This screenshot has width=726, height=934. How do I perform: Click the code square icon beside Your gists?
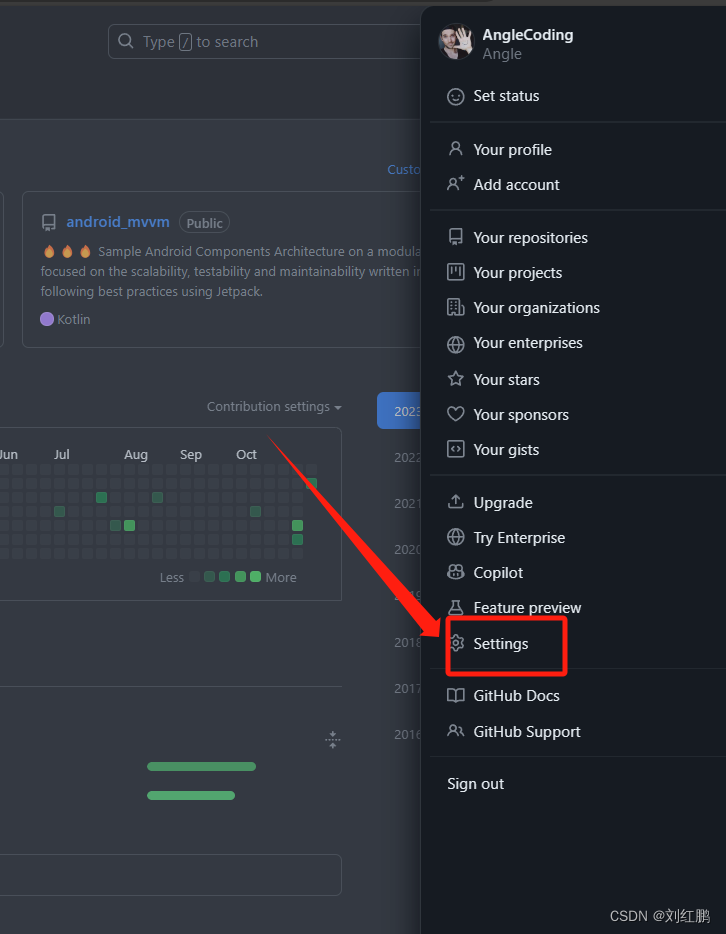pos(456,449)
